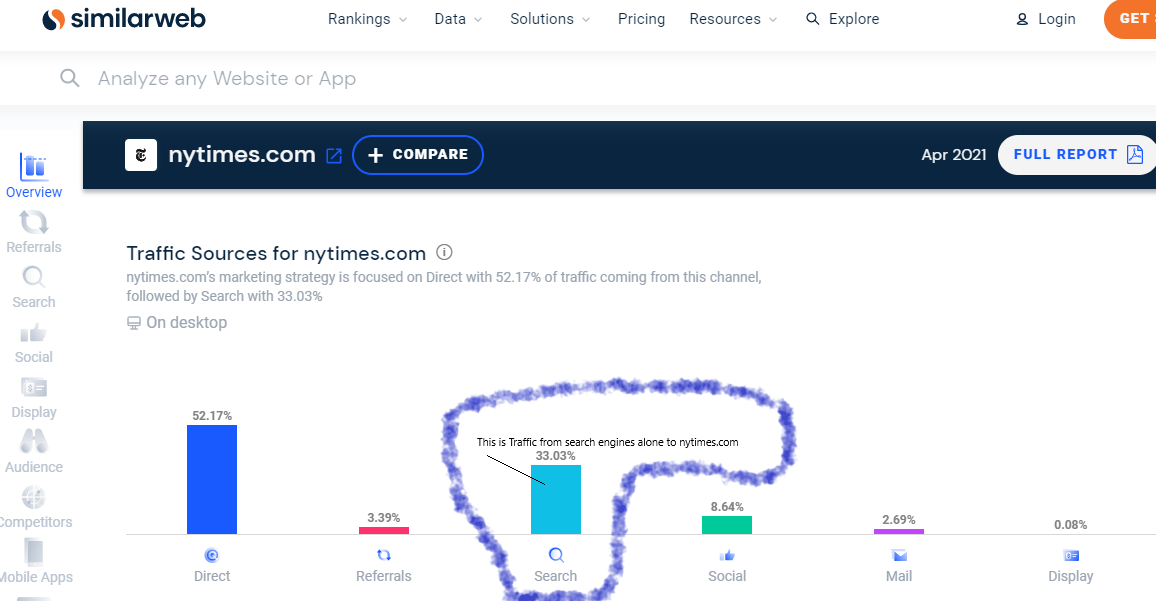Click the Direct label under chart
Viewport: 1156px width, 601px height.
coord(212,576)
